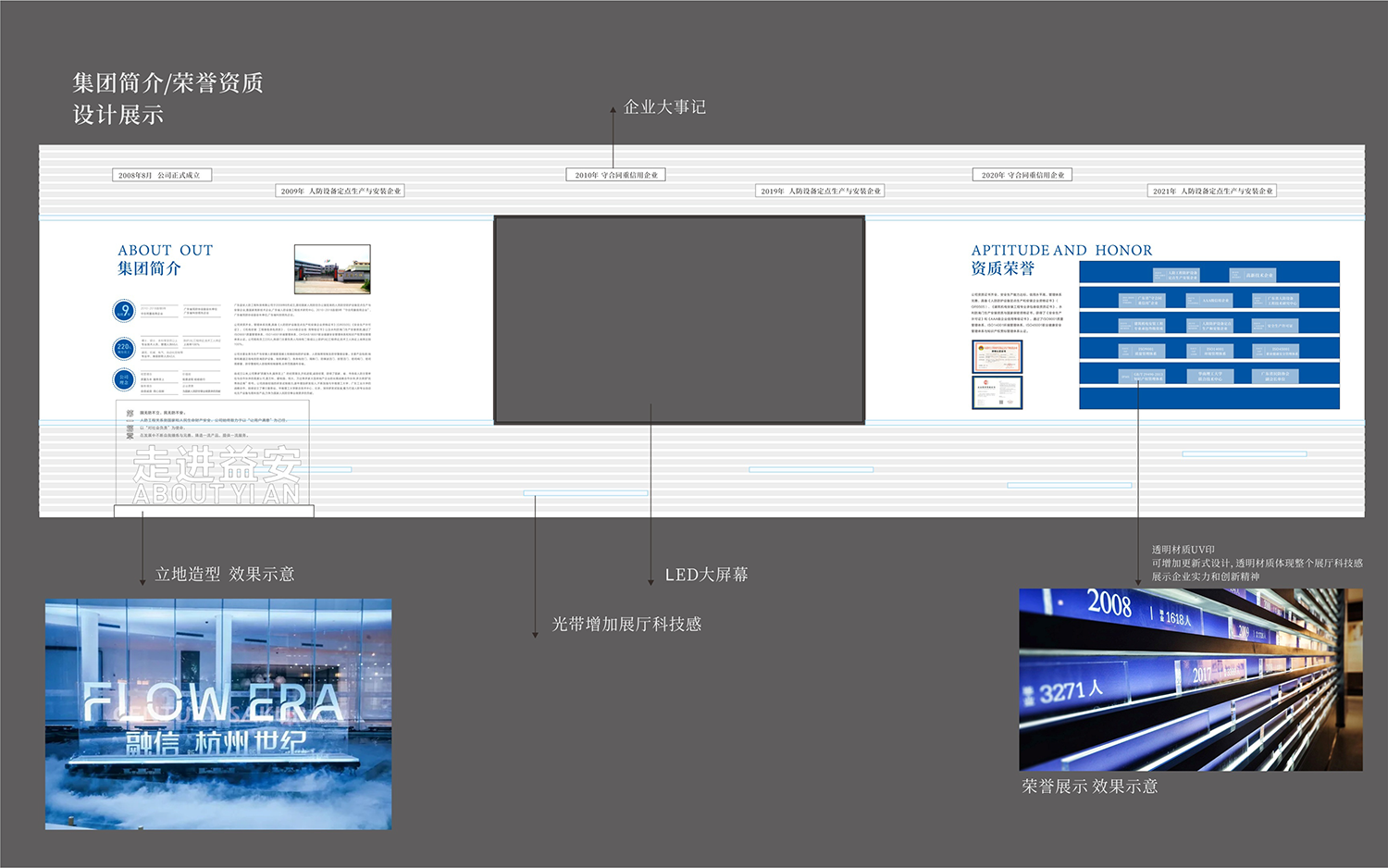Click the 2010年 守合同重信用企业 timeline label

click(x=615, y=175)
